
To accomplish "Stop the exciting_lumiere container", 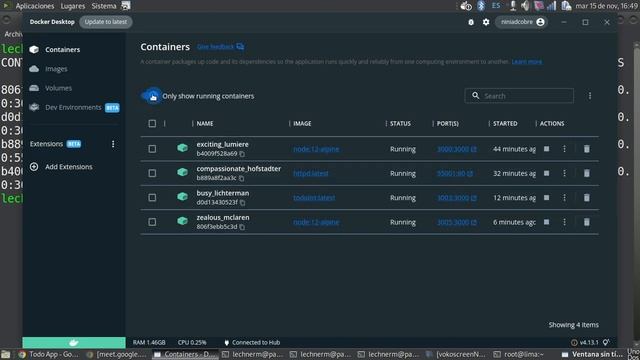I will click(547, 149).
